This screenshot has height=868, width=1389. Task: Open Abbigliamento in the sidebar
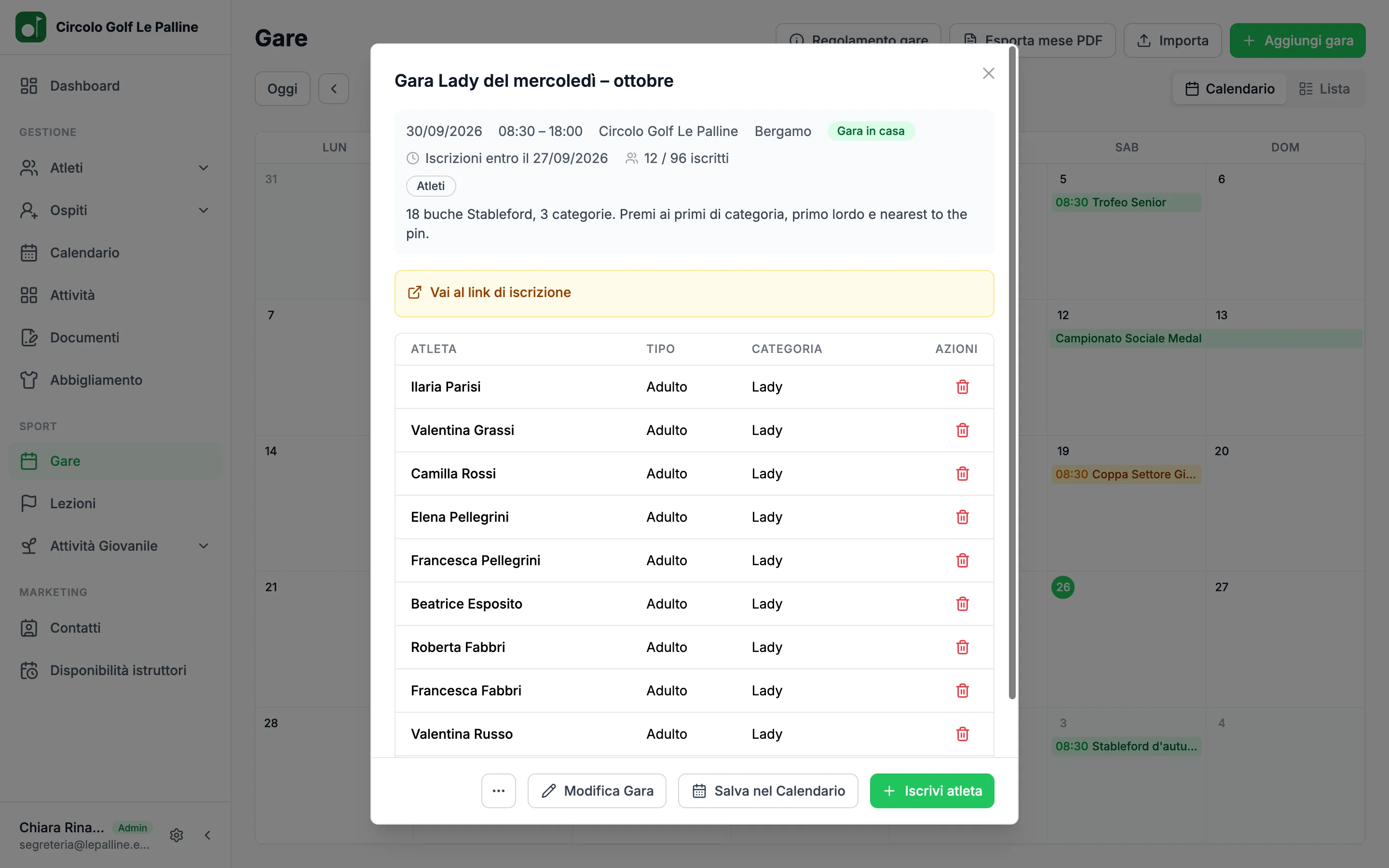(115, 380)
